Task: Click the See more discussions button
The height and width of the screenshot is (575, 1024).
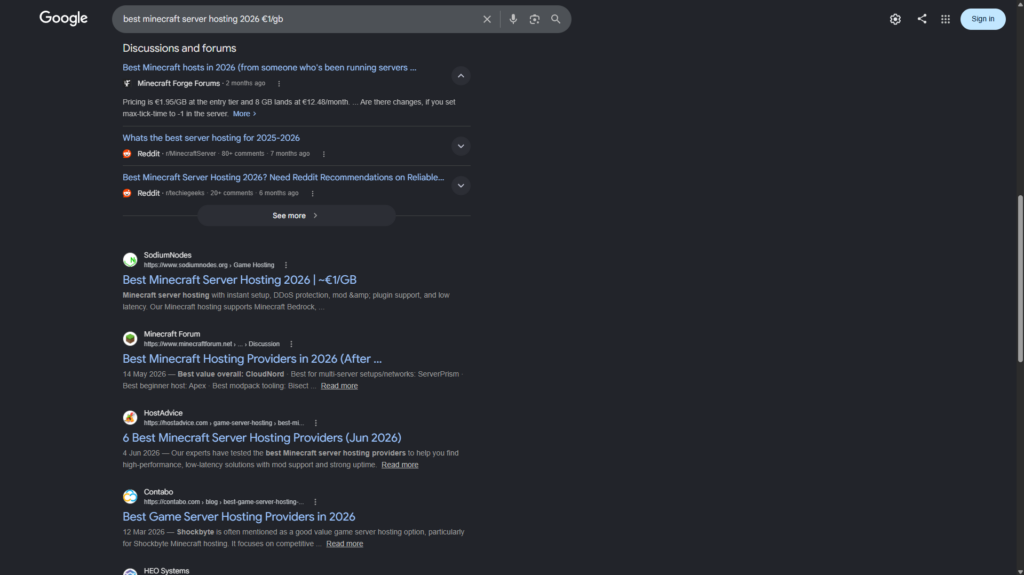Action: tap(296, 216)
